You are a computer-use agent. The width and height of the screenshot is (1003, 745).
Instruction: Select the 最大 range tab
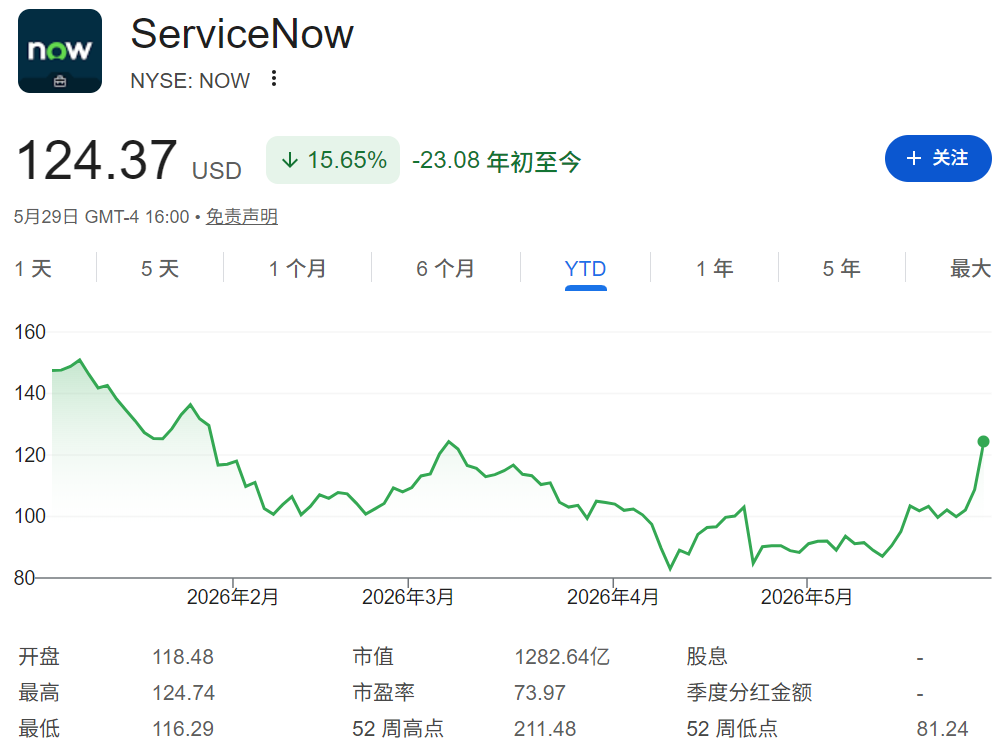[970, 269]
